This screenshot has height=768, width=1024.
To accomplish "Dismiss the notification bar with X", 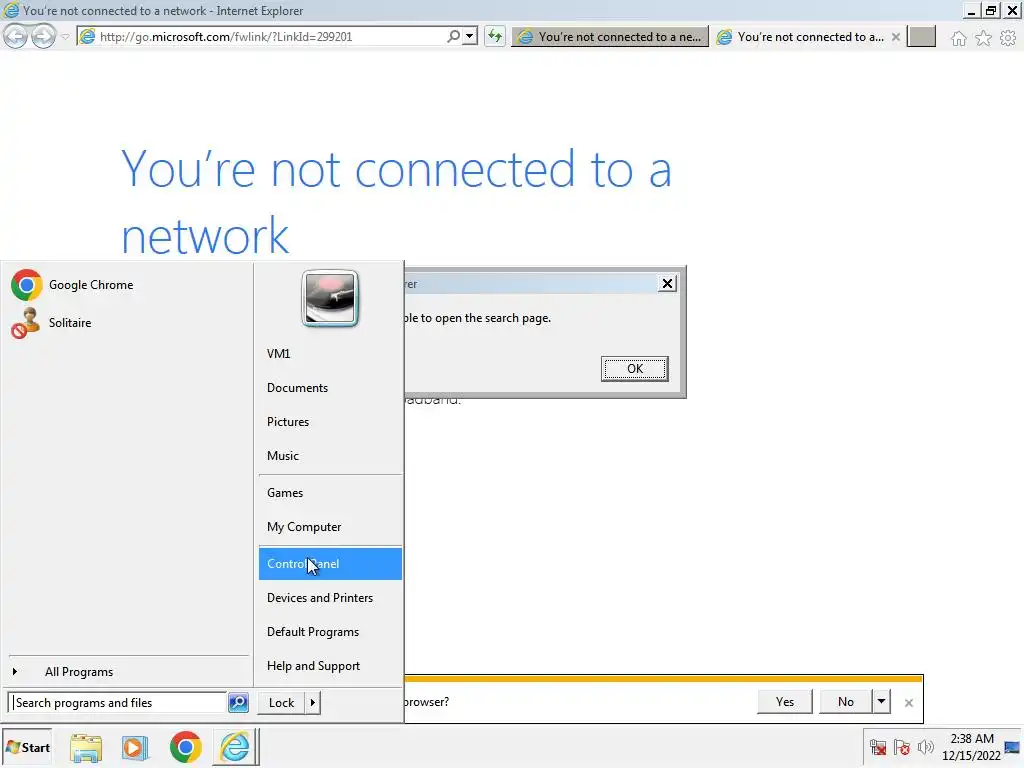I will (908, 703).
